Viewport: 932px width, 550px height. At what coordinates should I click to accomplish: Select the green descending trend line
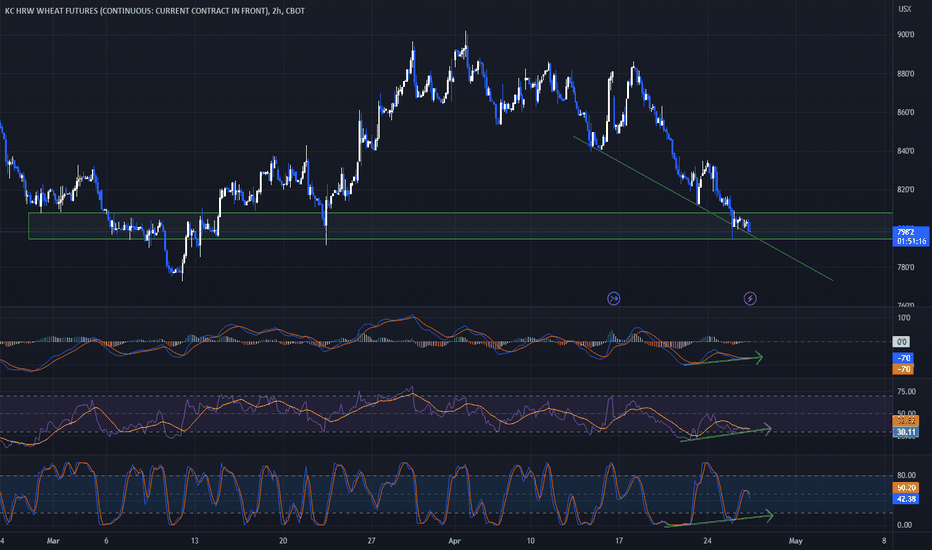[x=703, y=208]
